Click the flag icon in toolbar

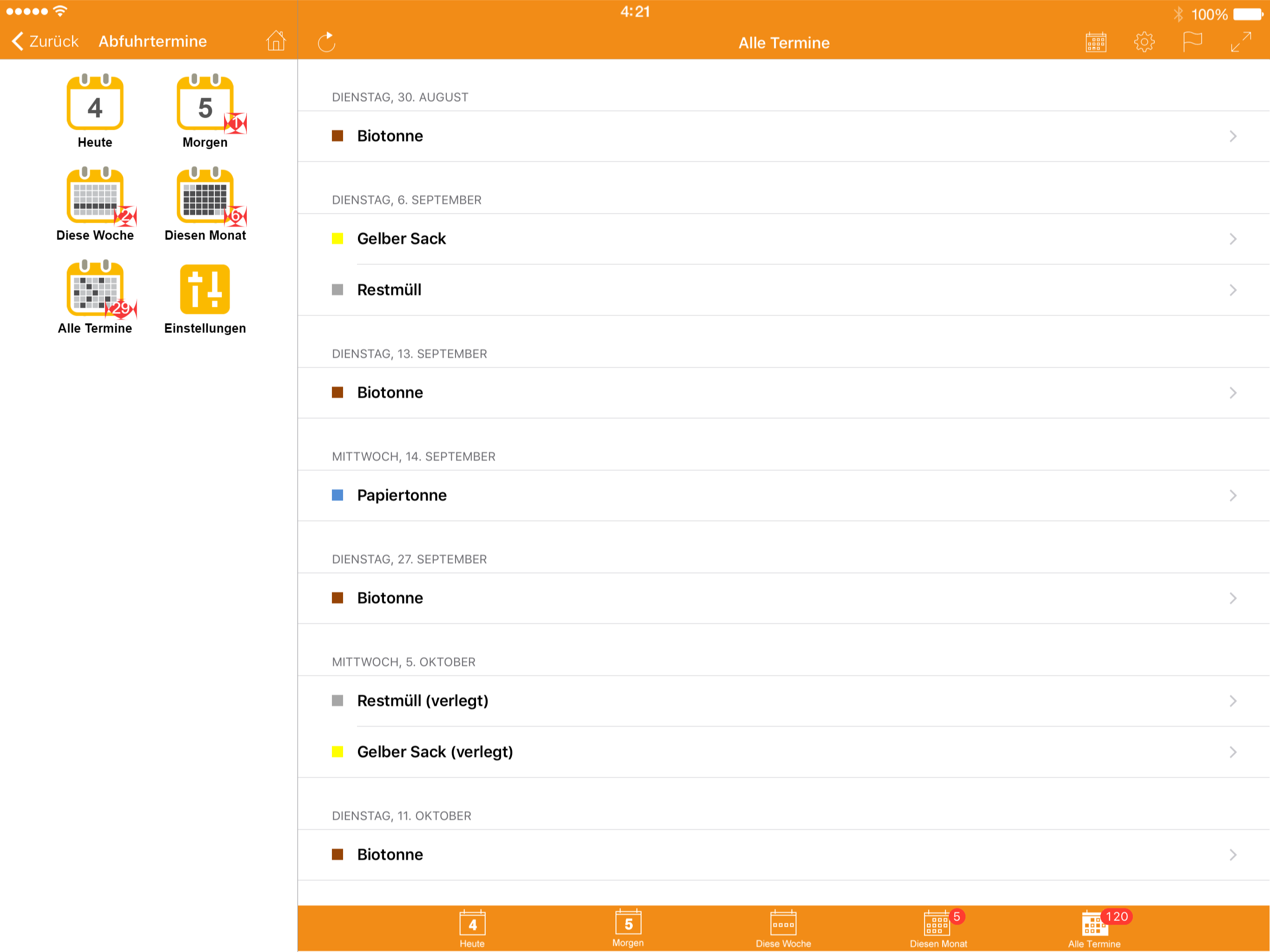tap(1192, 42)
